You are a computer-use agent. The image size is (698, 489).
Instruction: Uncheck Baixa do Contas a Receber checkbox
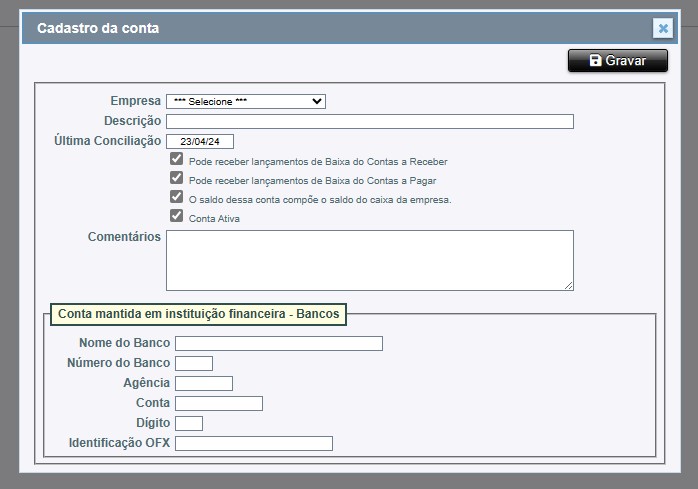pos(177,159)
